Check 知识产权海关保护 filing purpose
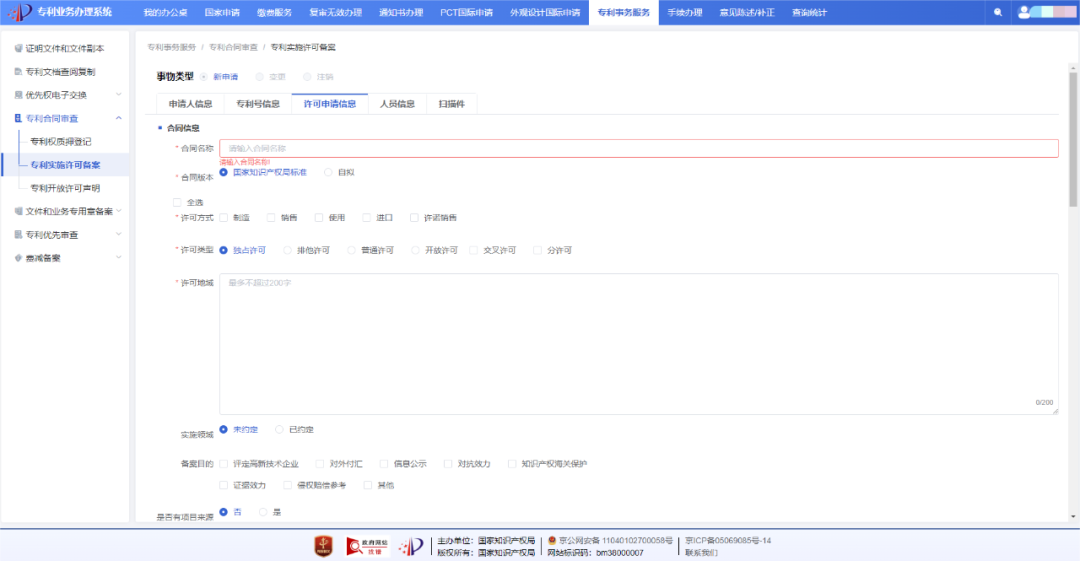Viewport: 1080px width, 561px height. pyautogui.click(x=512, y=464)
